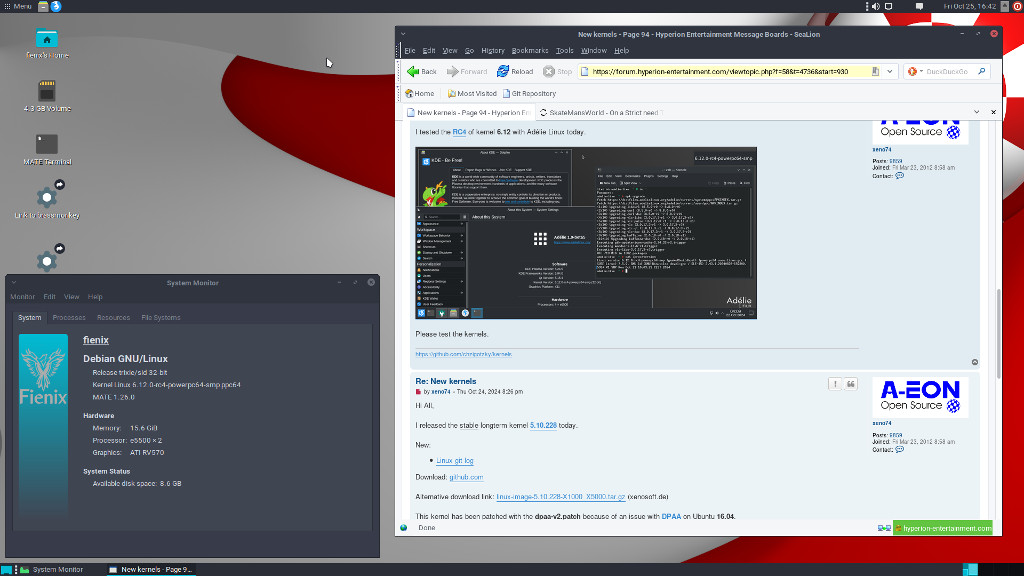Open the Home bookmark
This screenshot has width=1024, height=576.
419,93
